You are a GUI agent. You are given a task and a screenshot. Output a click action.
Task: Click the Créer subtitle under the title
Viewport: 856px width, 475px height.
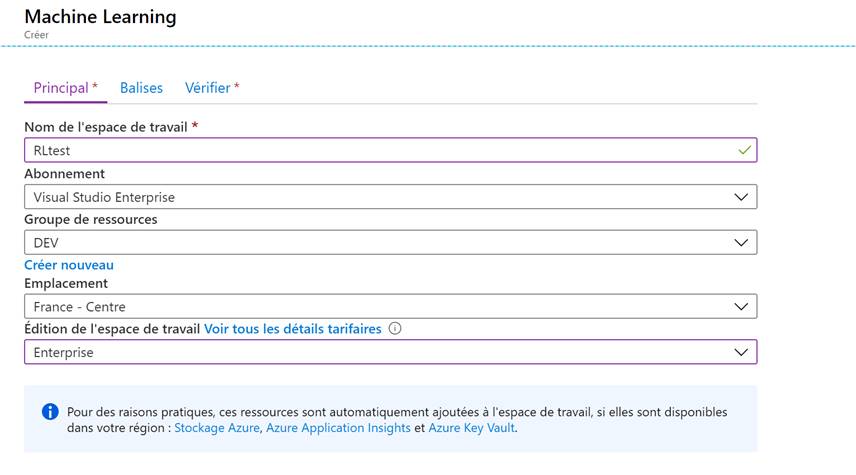pyautogui.click(x=36, y=35)
